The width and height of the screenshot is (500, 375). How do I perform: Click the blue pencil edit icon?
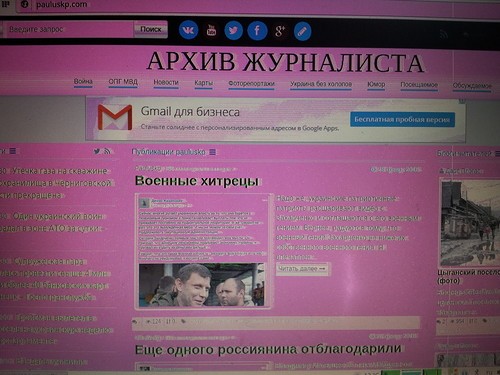(x=302, y=32)
